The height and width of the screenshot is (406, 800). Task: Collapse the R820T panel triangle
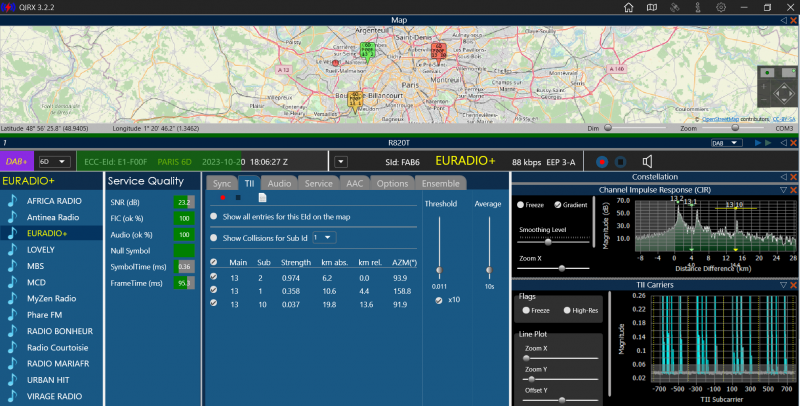pos(784,143)
